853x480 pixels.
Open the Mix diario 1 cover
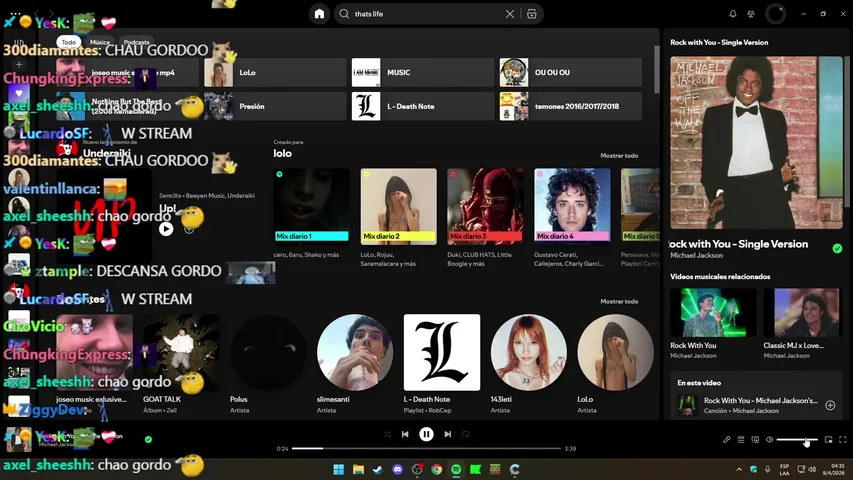(312, 206)
